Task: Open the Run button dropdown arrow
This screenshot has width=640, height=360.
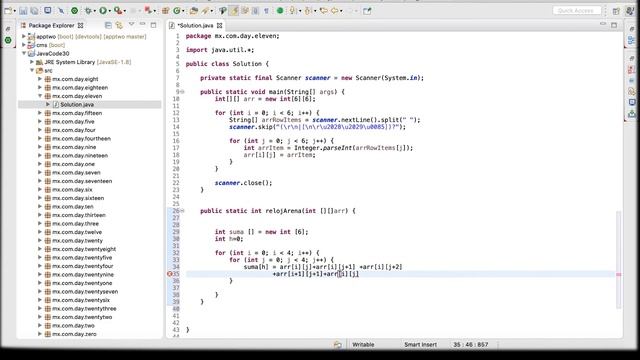Action: pyautogui.click(x=109, y=11)
